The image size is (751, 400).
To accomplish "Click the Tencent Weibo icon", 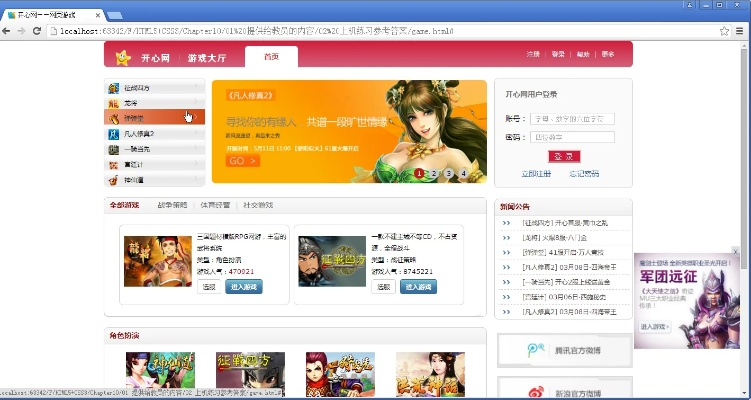I will (x=535, y=350).
